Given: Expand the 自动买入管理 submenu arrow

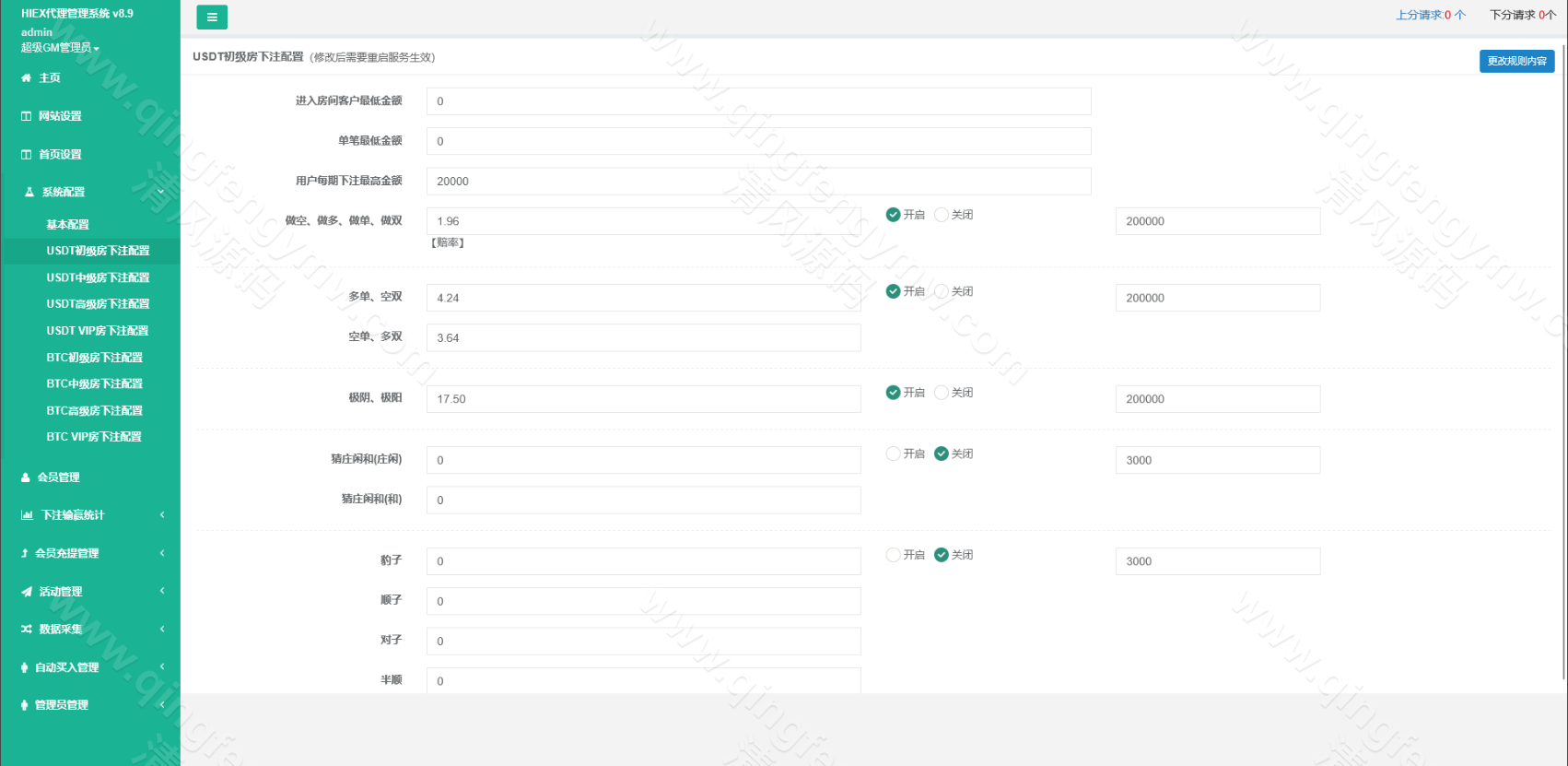Looking at the screenshot, I should (162, 666).
